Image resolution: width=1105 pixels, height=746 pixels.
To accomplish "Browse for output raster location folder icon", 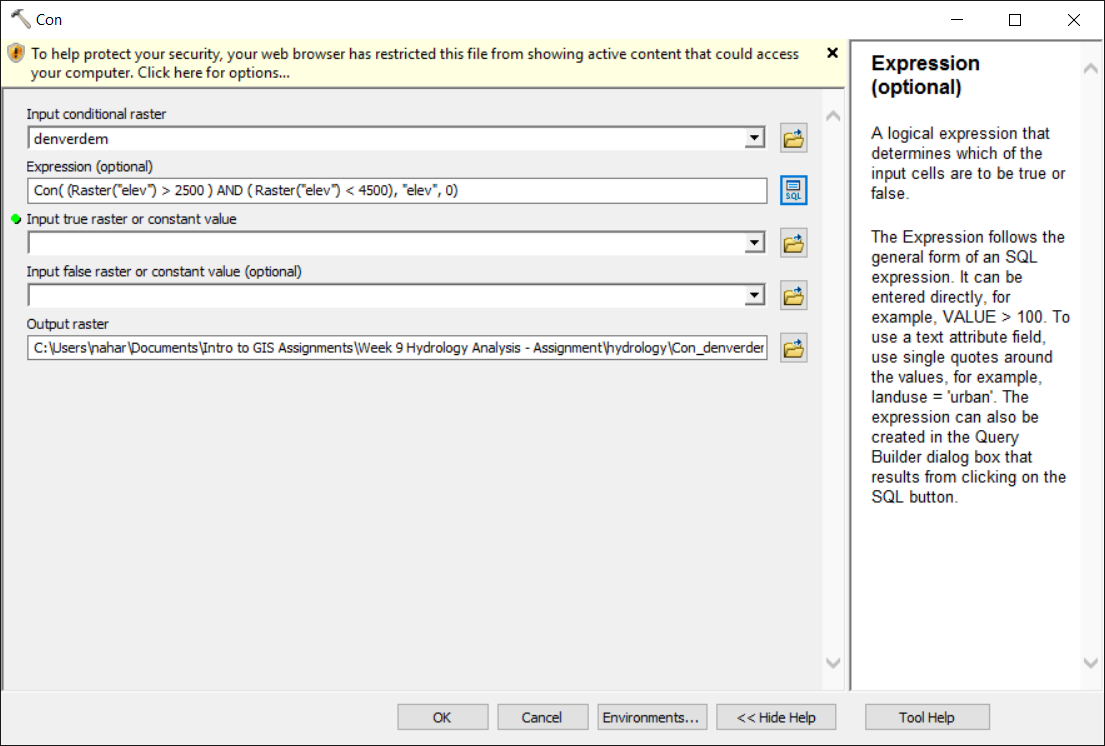I will (x=794, y=348).
